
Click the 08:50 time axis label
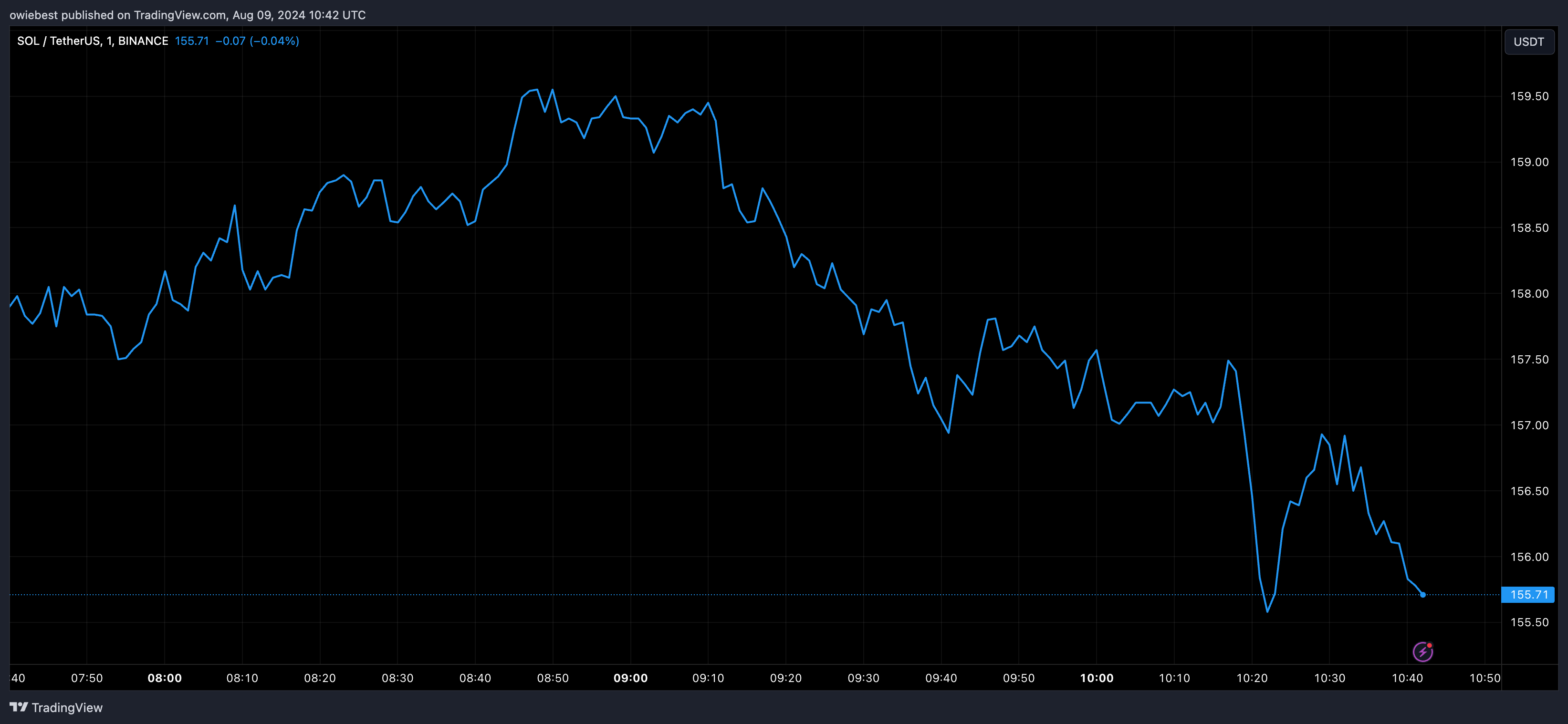[553, 678]
